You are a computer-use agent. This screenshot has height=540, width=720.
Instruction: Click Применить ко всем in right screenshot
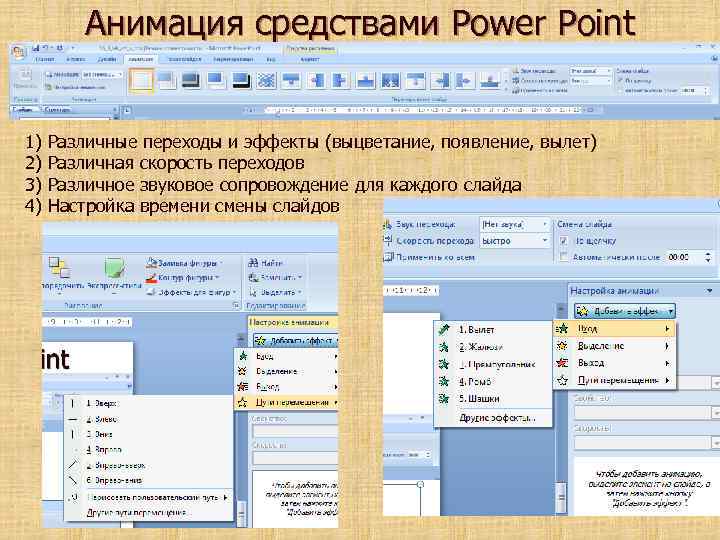tap(429, 257)
